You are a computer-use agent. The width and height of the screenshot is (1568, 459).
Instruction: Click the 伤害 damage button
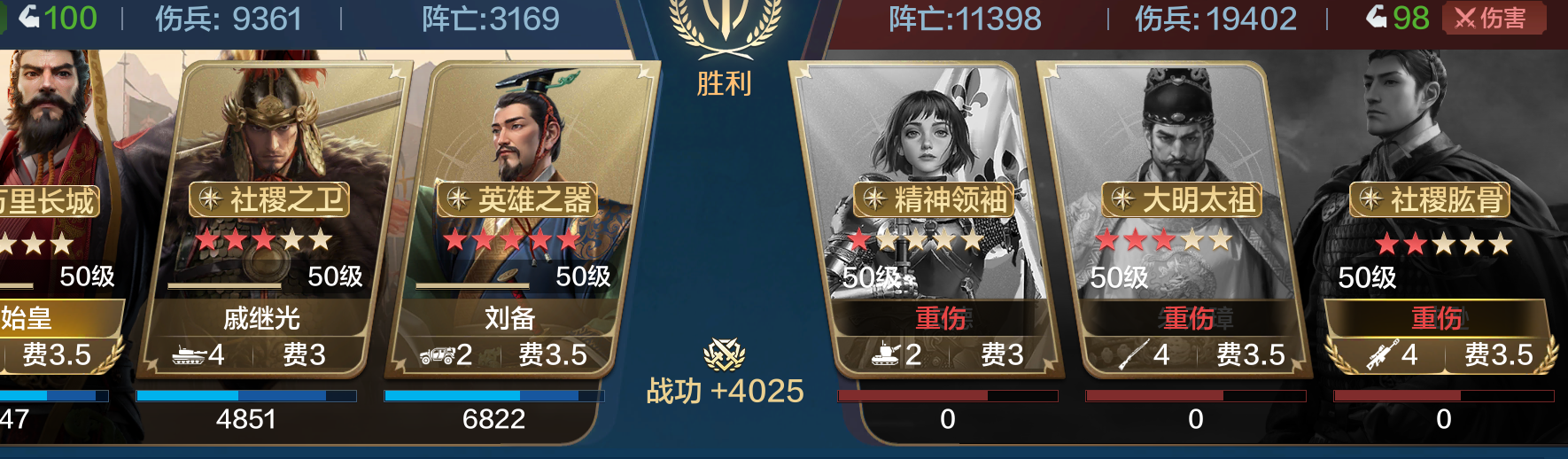(1494, 18)
